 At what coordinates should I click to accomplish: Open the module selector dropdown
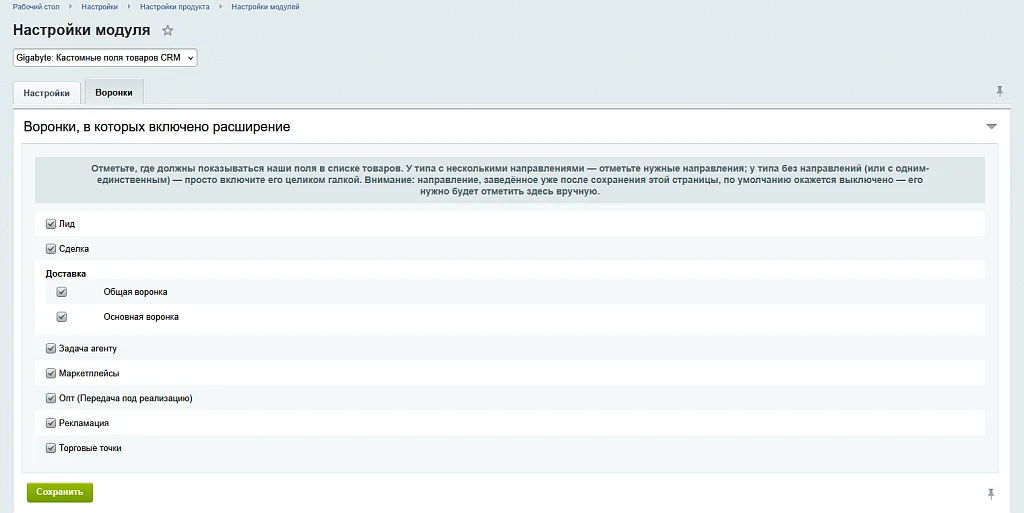tap(105, 57)
